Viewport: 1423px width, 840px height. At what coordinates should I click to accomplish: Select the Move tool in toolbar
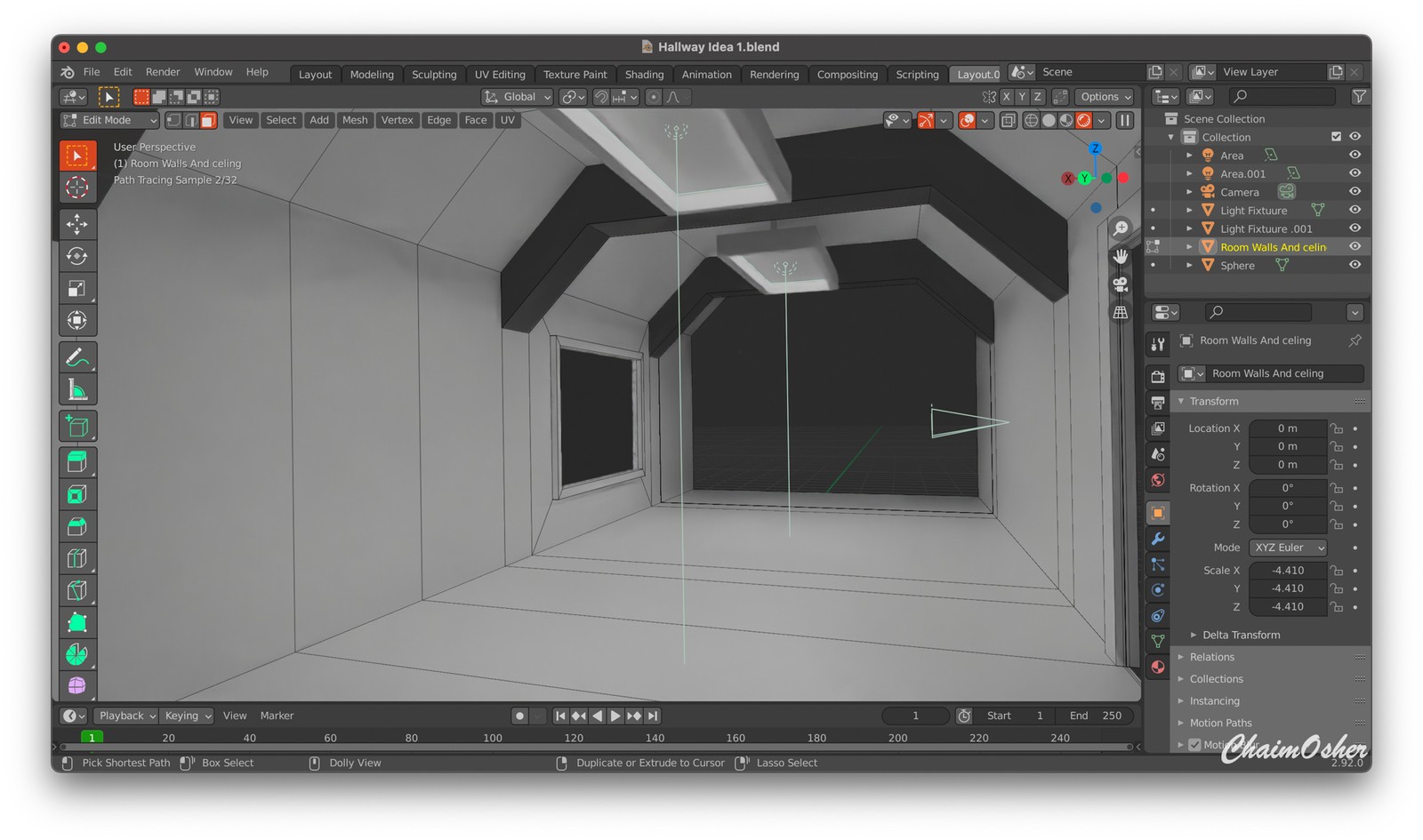[77, 224]
